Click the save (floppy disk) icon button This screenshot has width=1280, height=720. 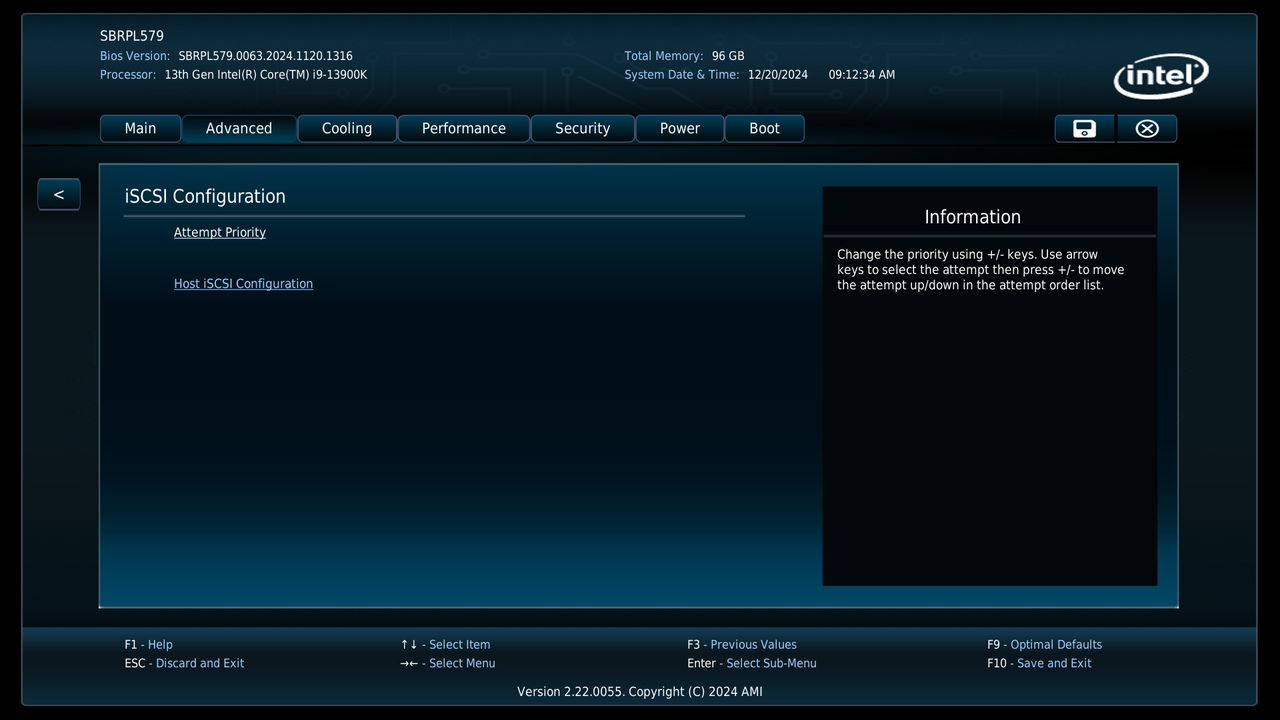click(x=1084, y=128)
